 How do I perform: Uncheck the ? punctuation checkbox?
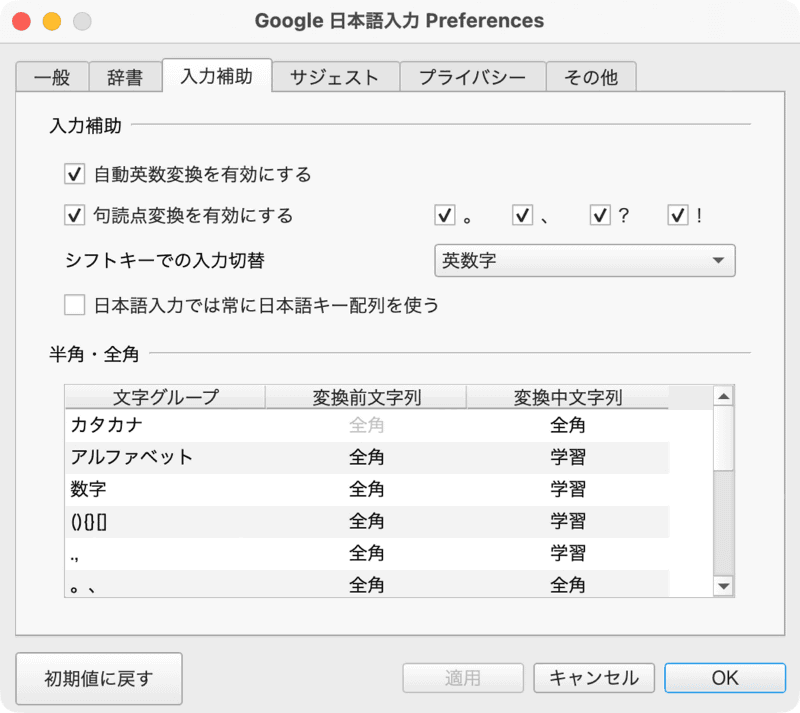600,215
